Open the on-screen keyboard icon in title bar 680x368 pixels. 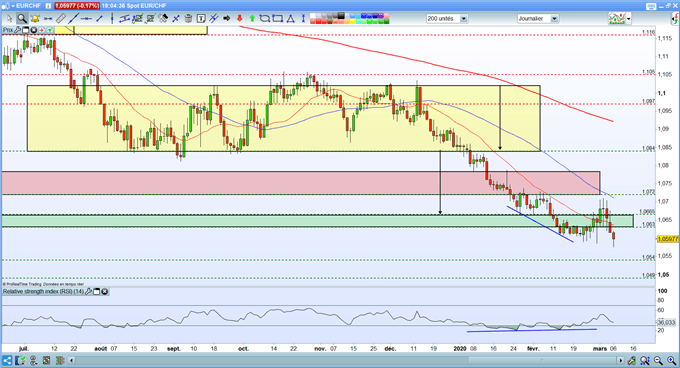pyautogui.click(x=651, y=6)
